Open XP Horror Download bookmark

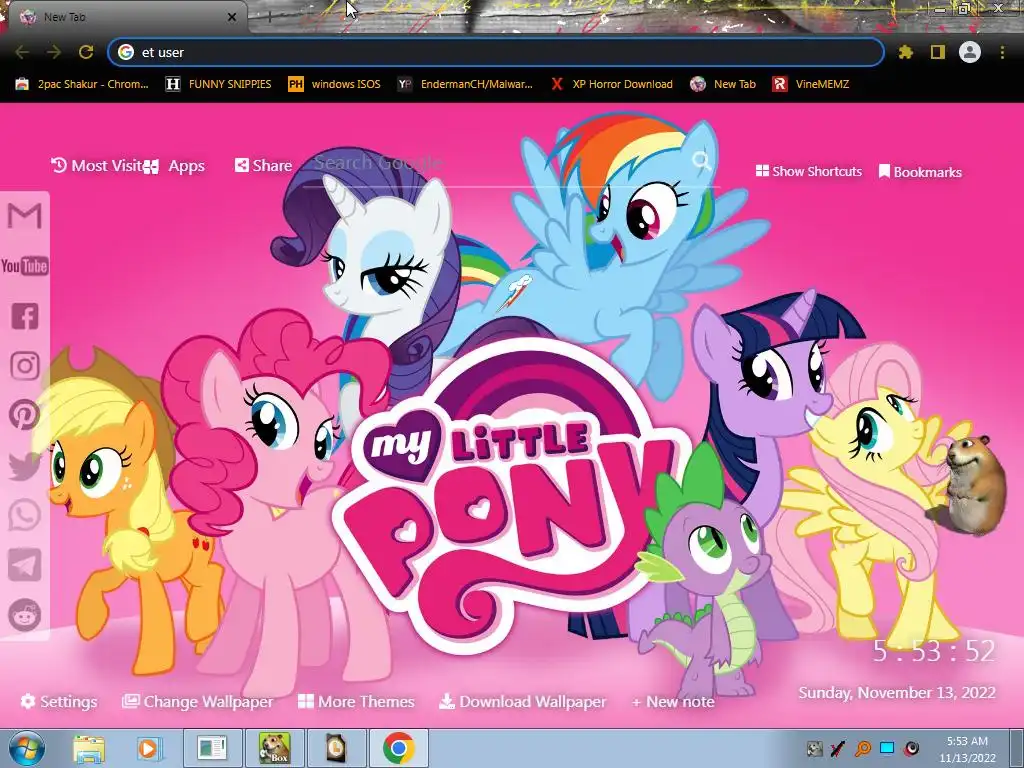click(x=611, y=84)
